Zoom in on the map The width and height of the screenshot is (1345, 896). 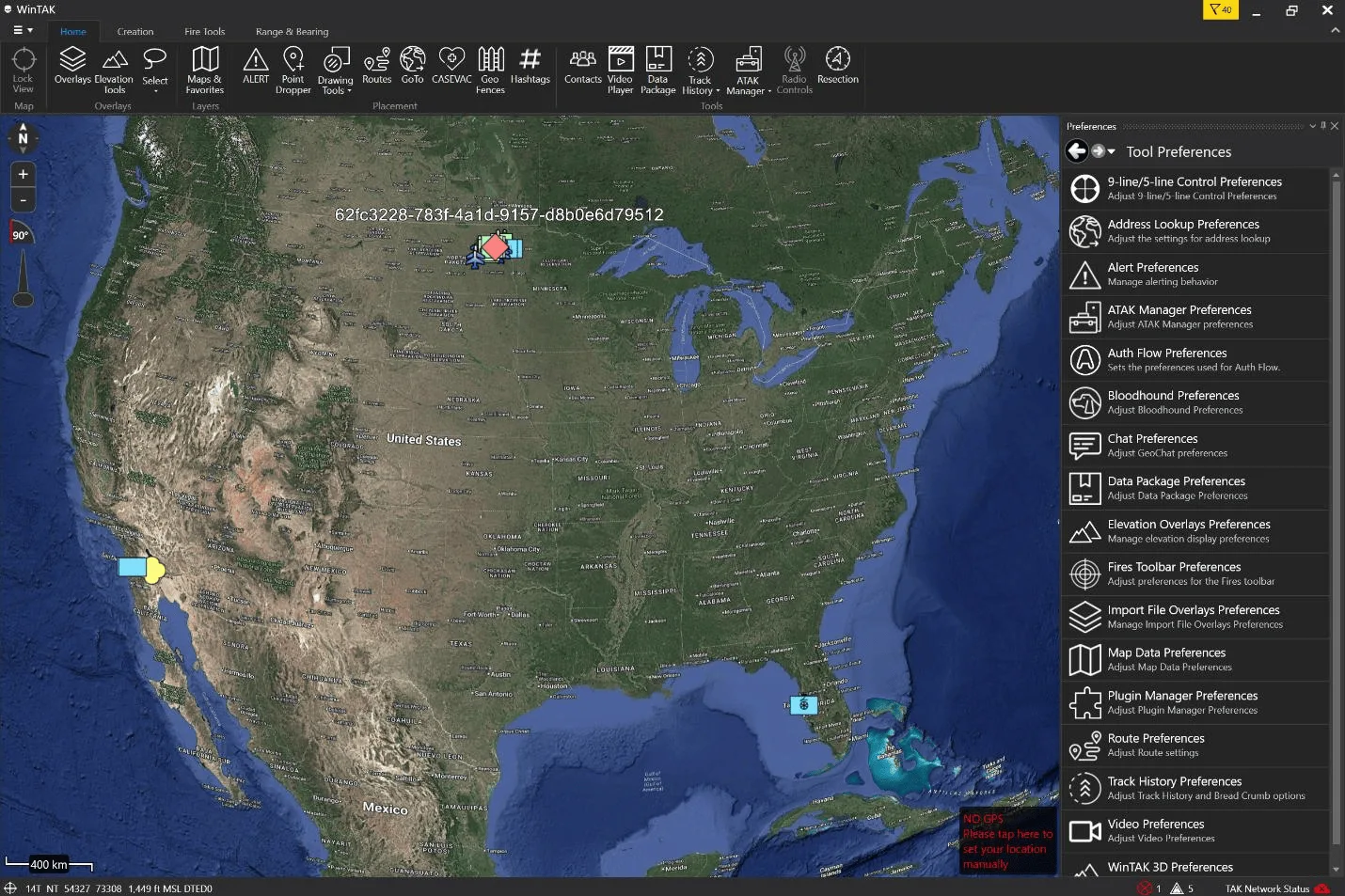coord(23,174)
